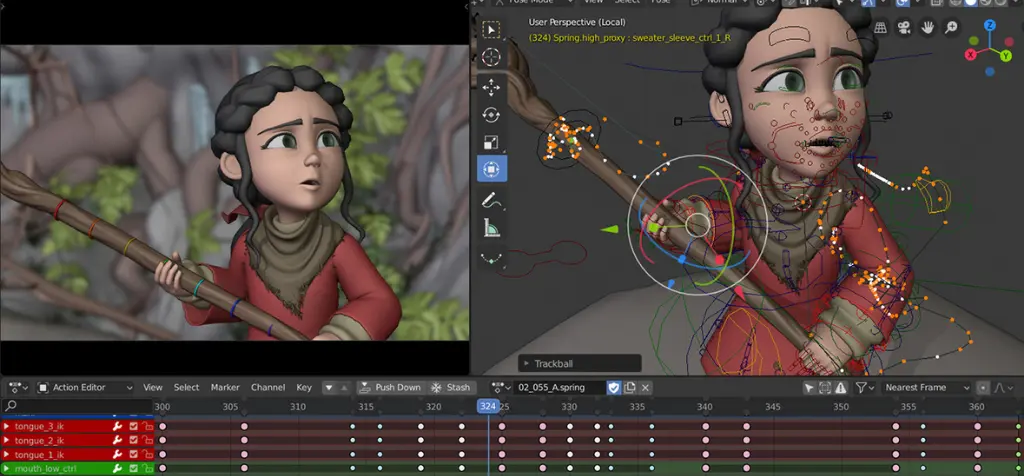The width and height of the screenshot is (1024, 476).
Task: Click the red X axis on the navigation gizmo
Action: point(971,55)
